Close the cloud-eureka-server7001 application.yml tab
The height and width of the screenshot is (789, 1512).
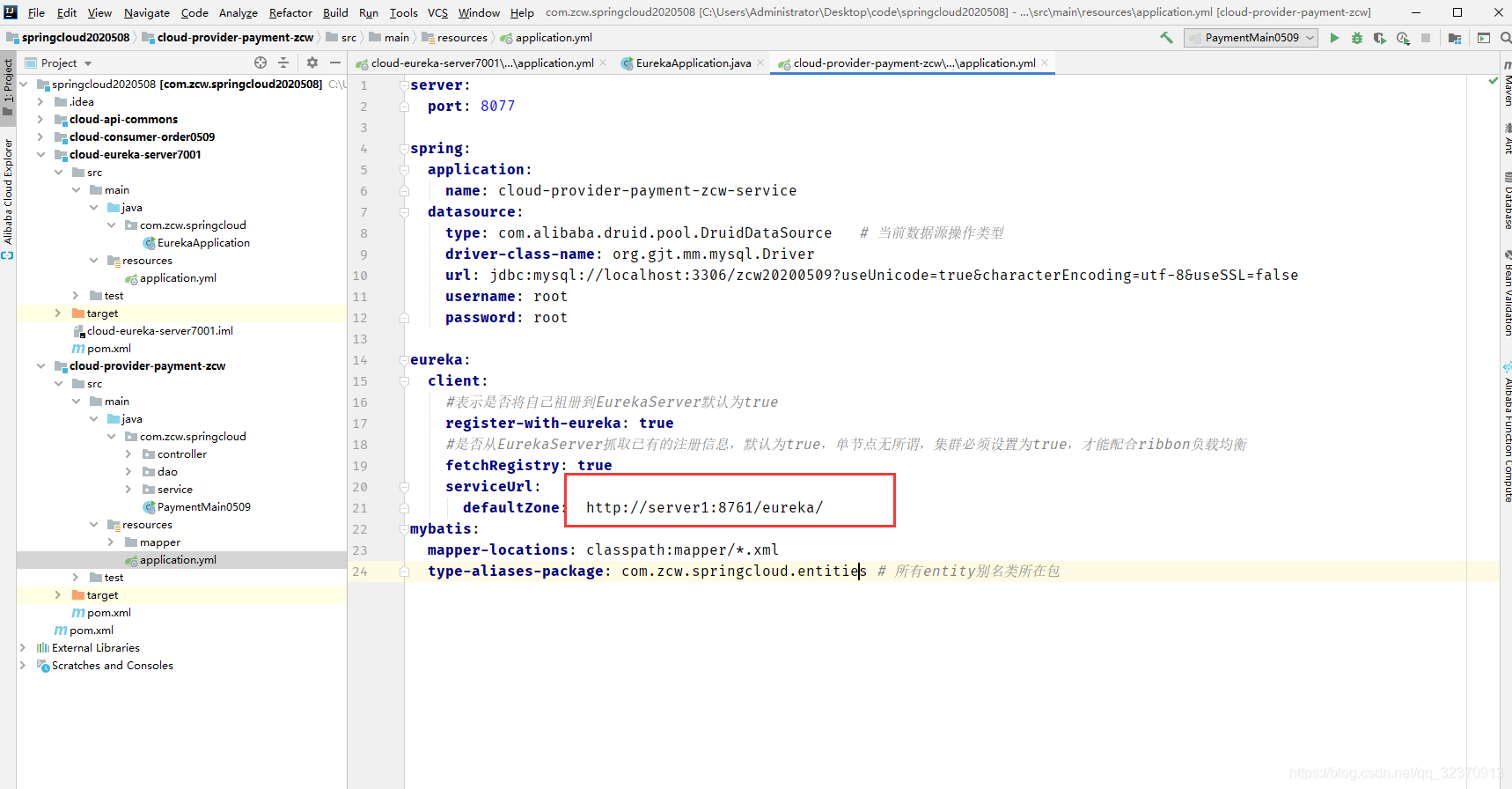pos(603,63)
